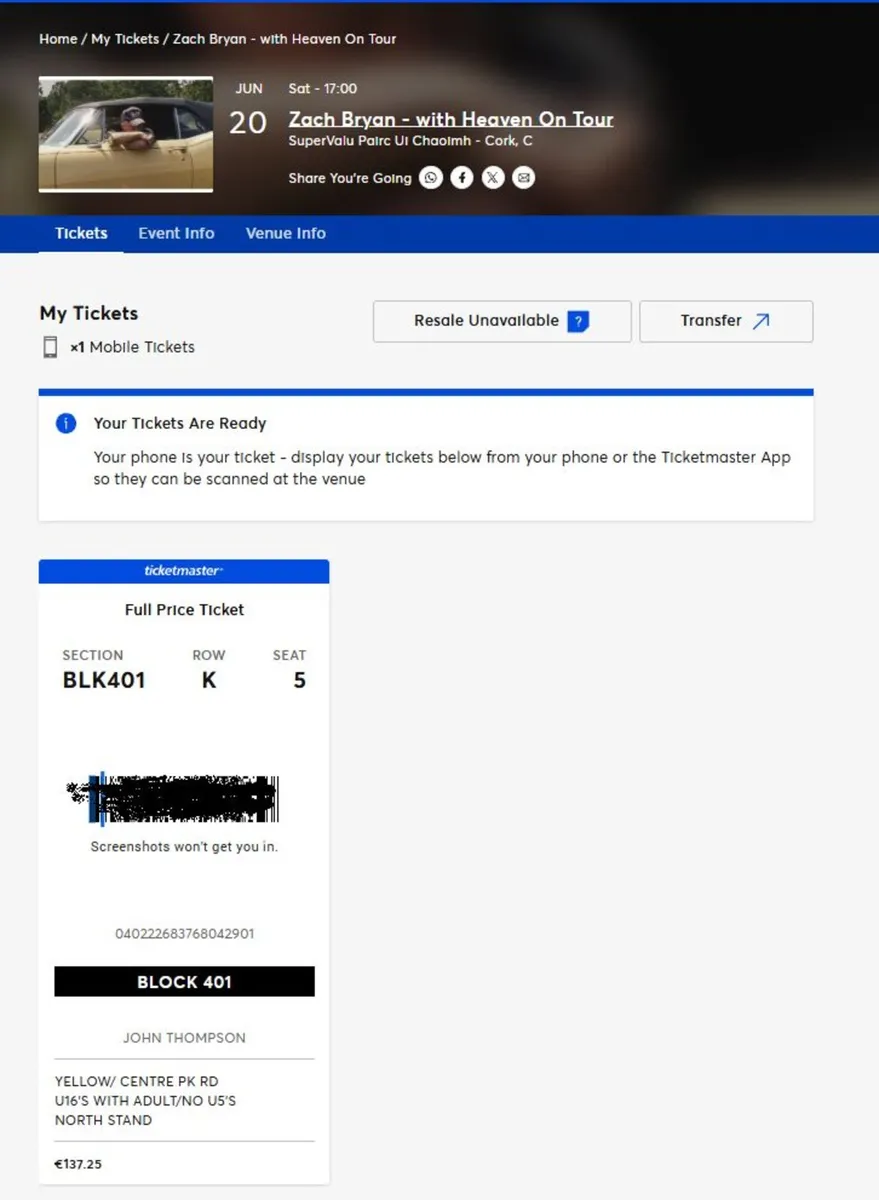Click the blue info icon in notice
The width and height of the screenshot is (879, 1200).
tap(66, 423)
